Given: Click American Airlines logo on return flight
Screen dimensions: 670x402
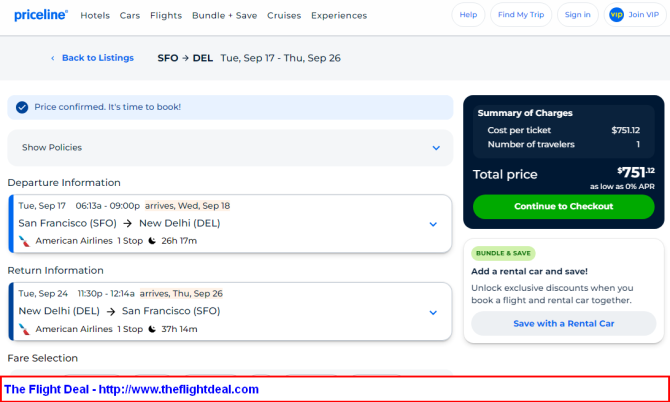Looking at the screenshot, I should [x=24, y=329].
